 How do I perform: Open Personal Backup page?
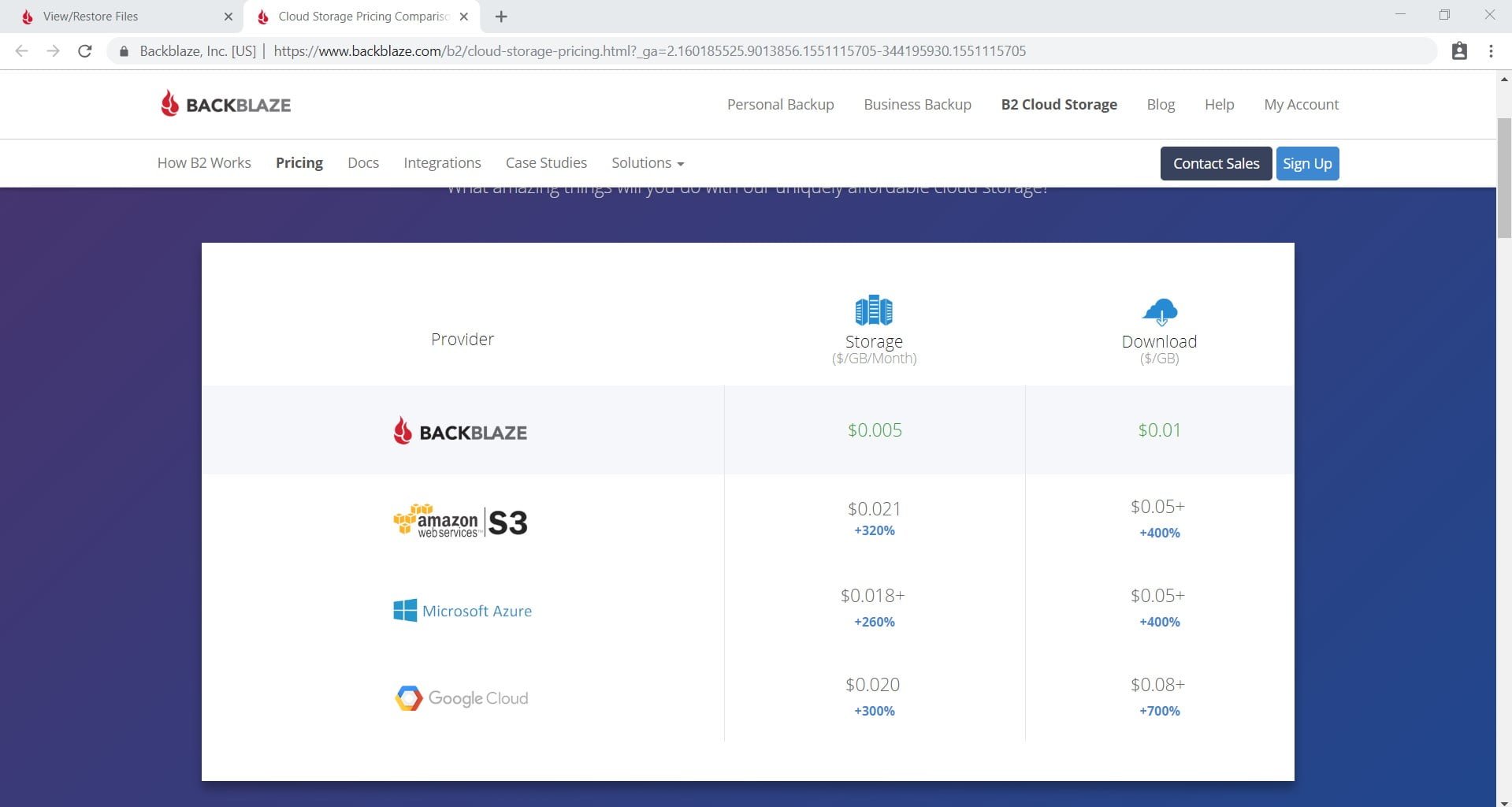[x=780, y=104]
